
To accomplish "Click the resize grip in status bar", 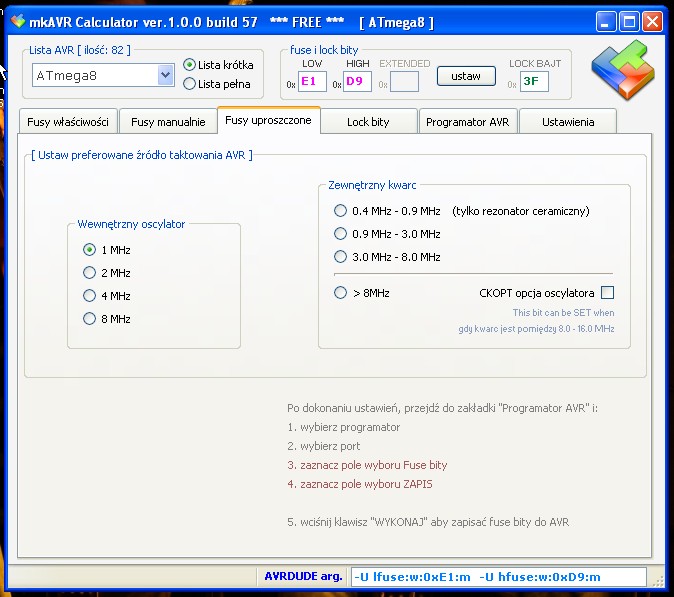I will (x=658, y=581).
